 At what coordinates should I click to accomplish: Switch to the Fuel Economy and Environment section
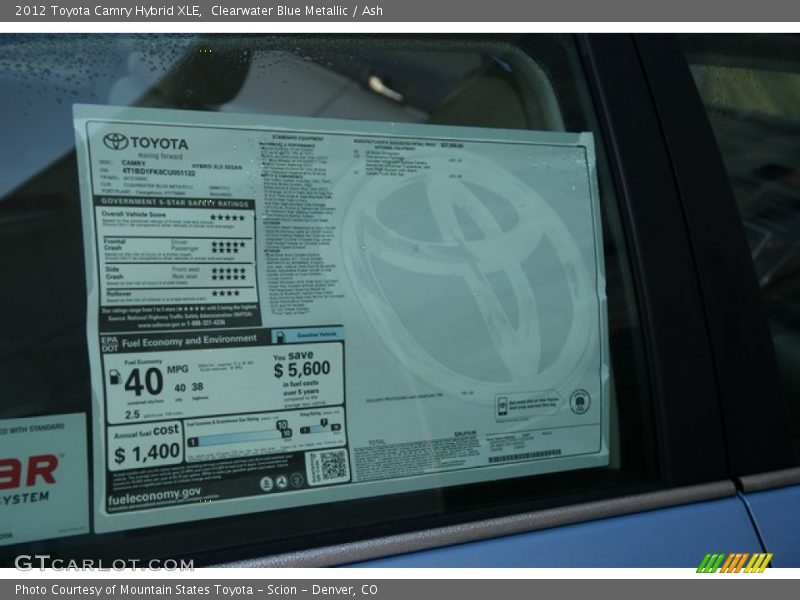point(188,340)
